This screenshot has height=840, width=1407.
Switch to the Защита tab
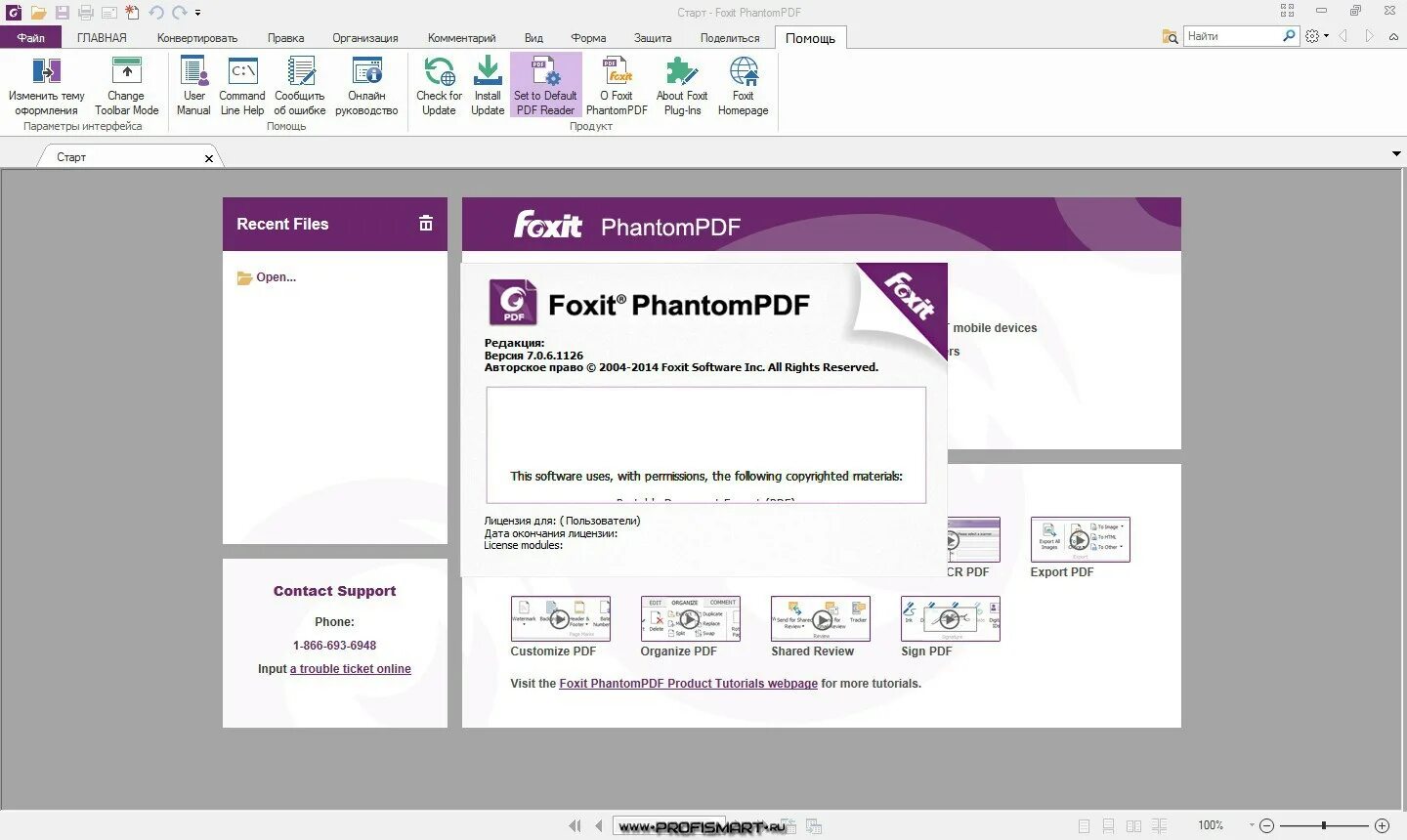coord(653,38)
